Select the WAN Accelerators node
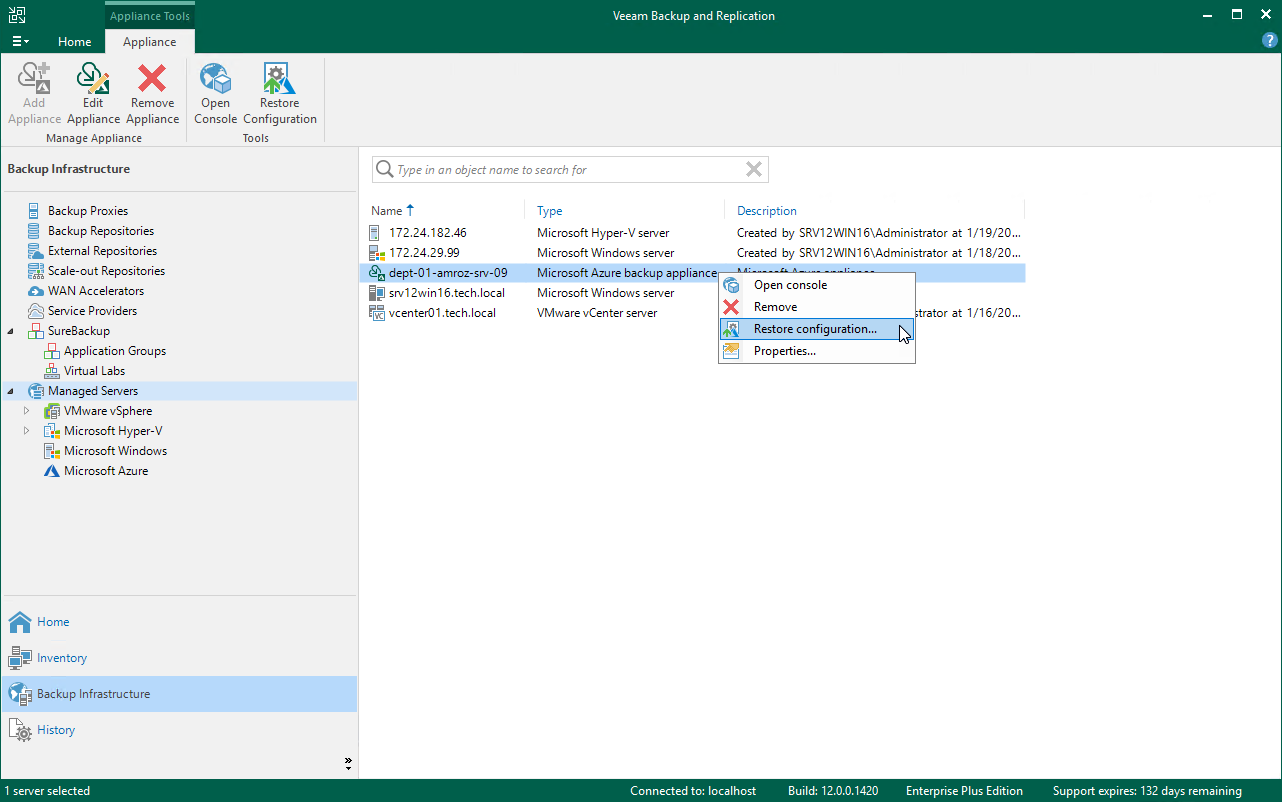 click(x=95, y=291)
